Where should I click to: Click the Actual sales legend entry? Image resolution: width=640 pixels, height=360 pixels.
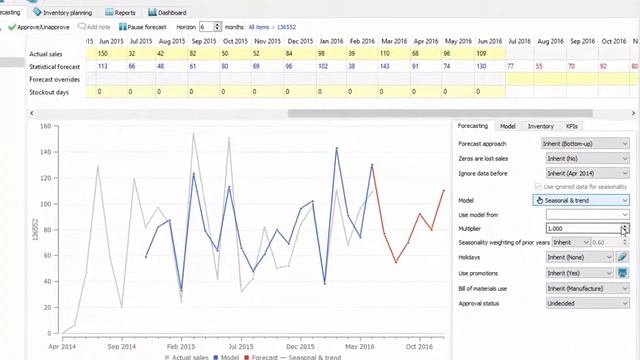(x=187, y=357)
